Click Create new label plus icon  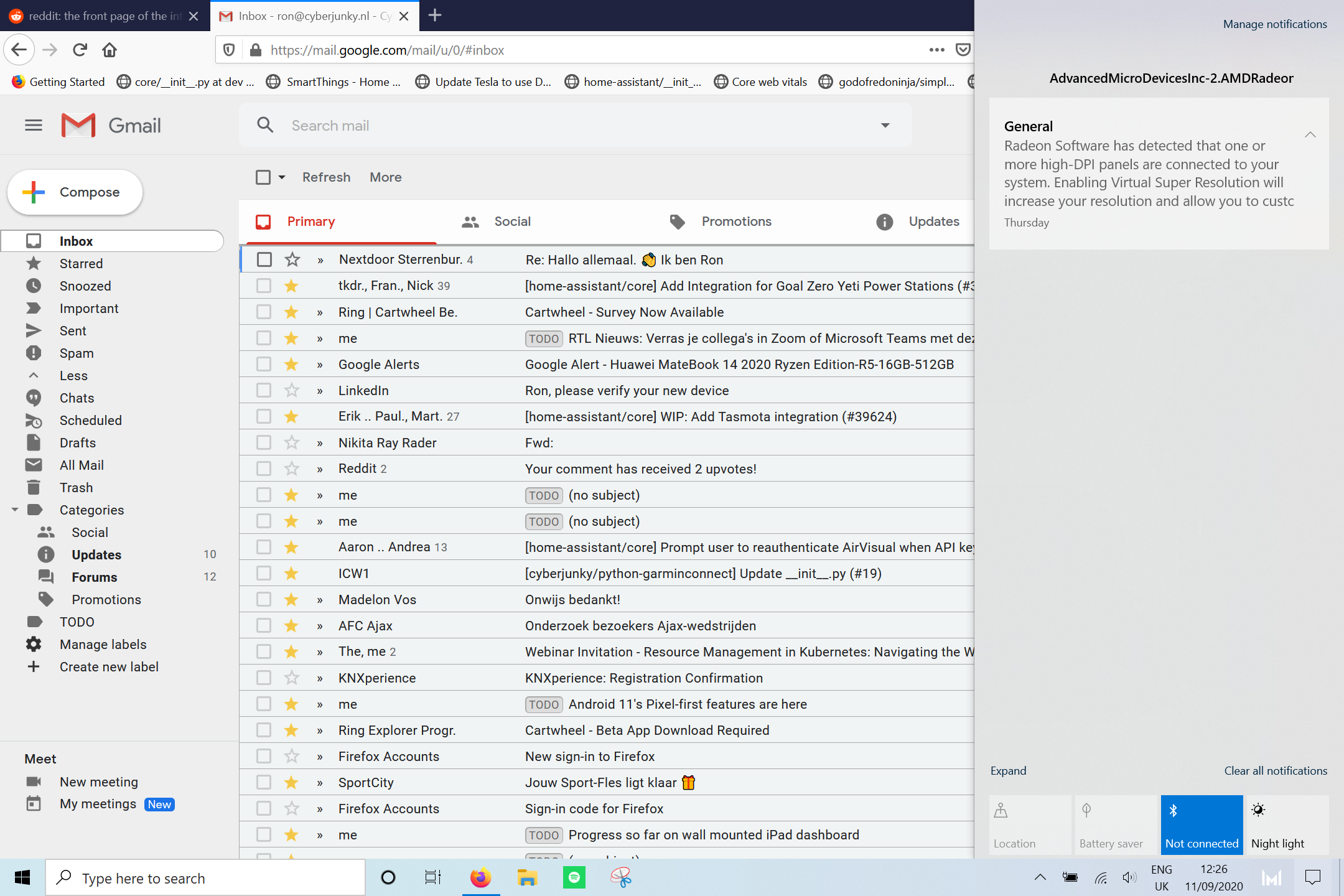click(34, 667)
